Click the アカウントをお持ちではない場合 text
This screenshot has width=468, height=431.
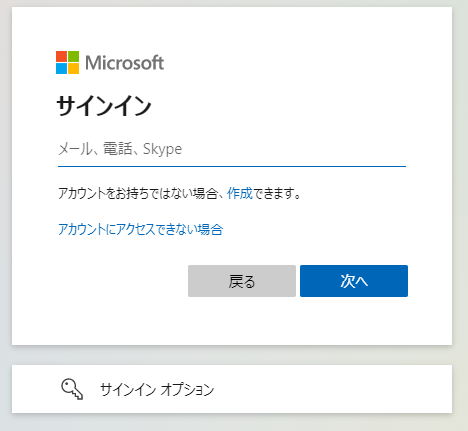click(x=138, y=193)
